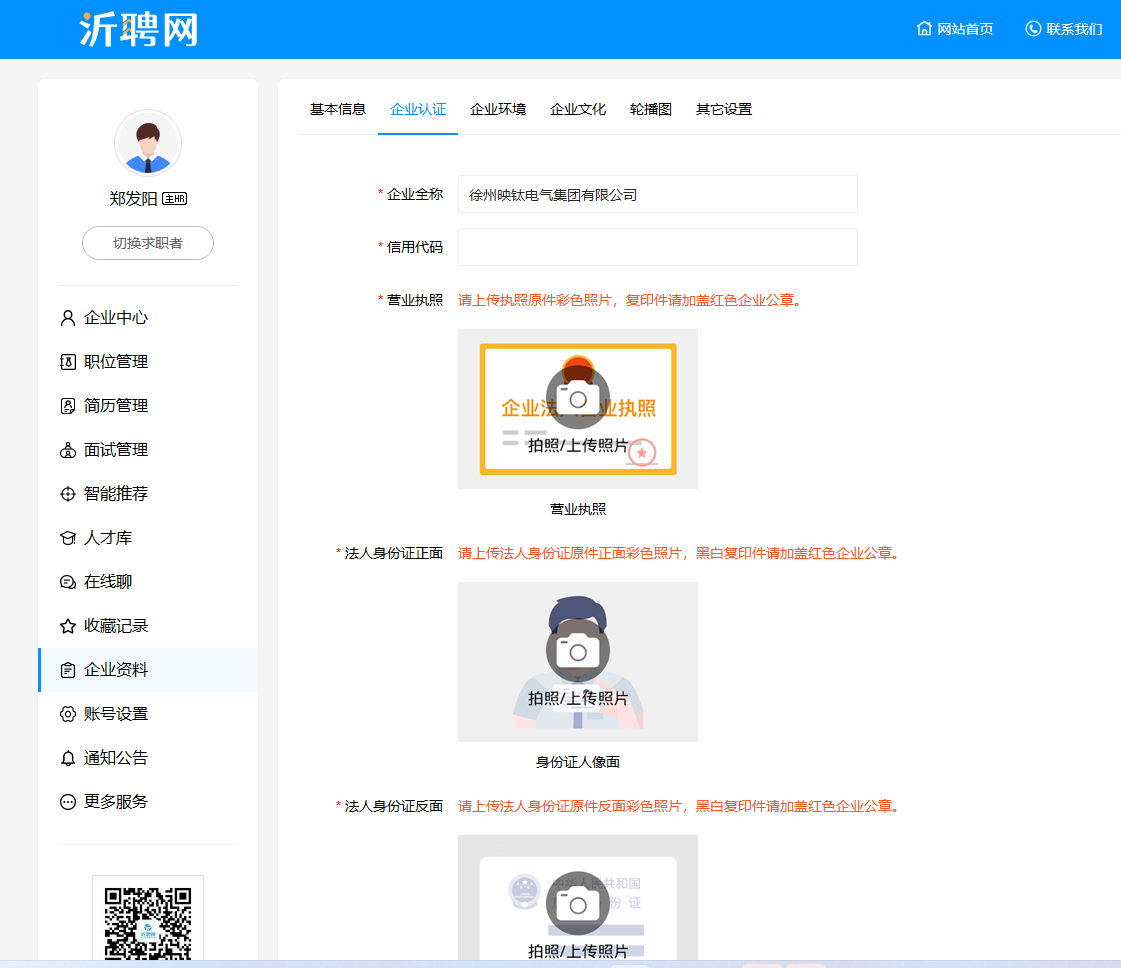Open 在线聊 chat bubble icon
1121x968 pixels.
pos(68,582)
